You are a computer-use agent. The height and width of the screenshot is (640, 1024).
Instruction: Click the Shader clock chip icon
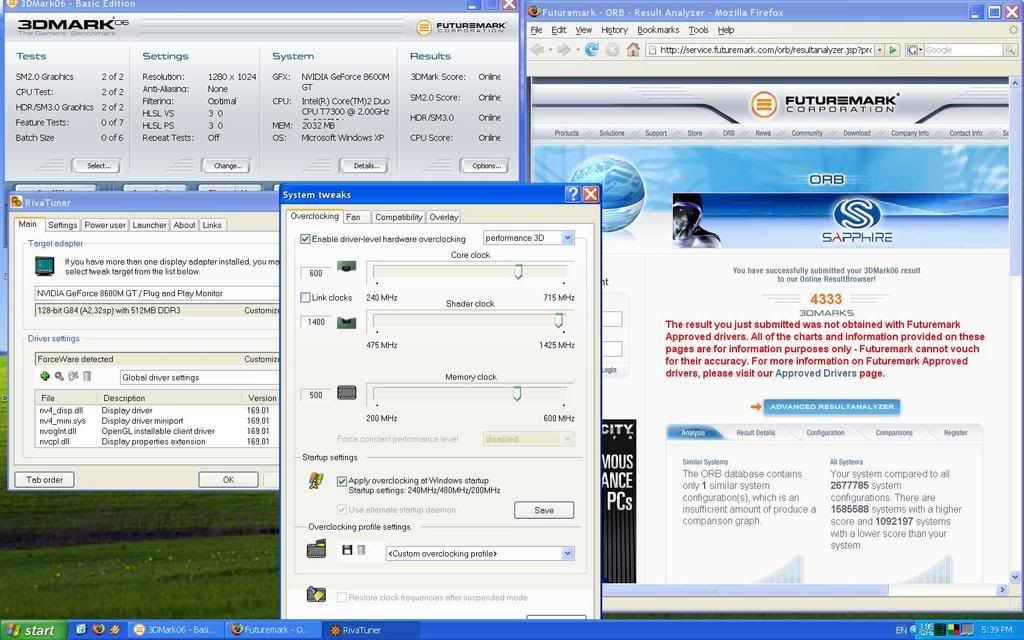[346, 322]
